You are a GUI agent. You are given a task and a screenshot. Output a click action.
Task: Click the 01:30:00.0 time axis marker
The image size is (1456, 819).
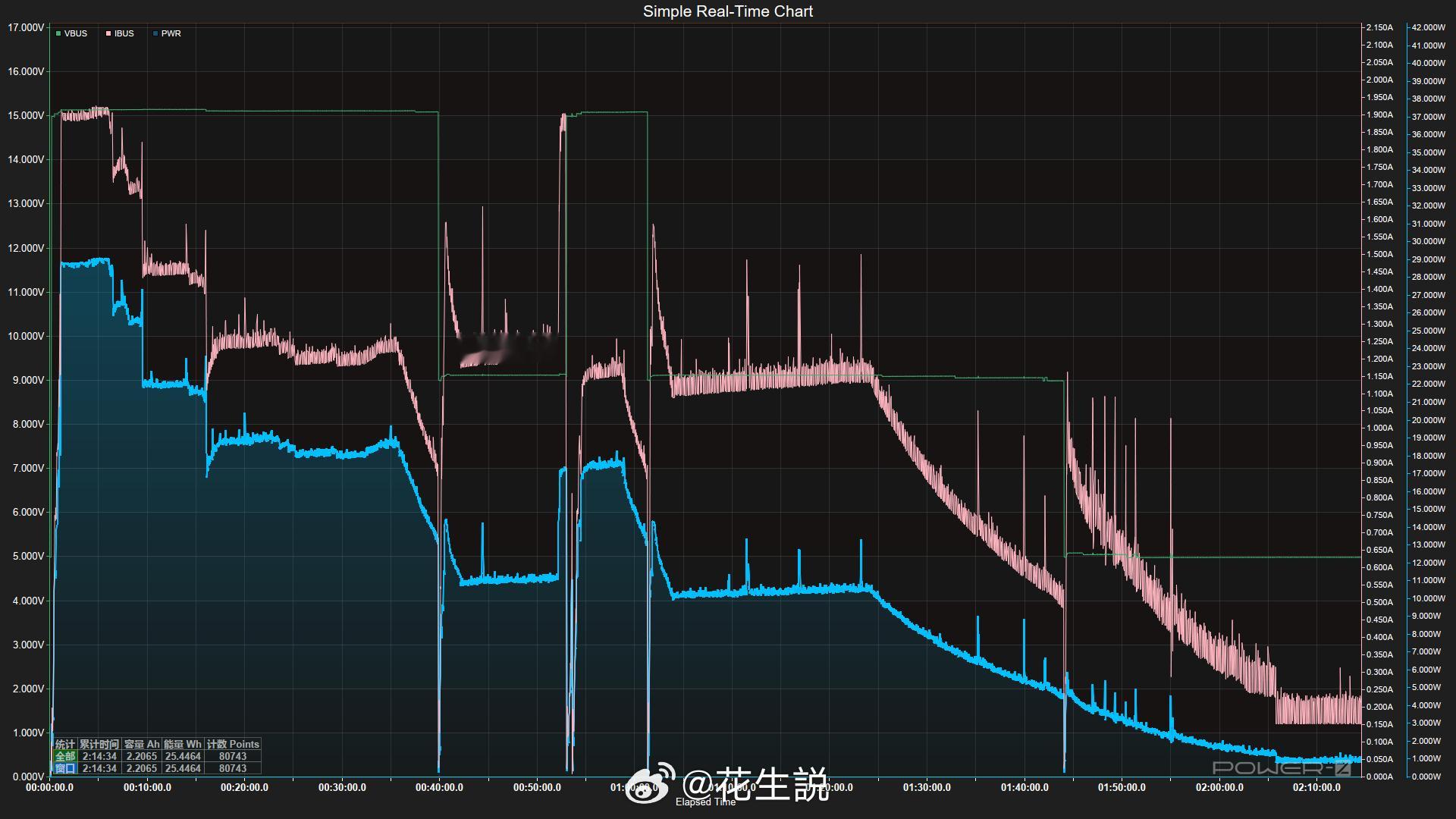927,787
